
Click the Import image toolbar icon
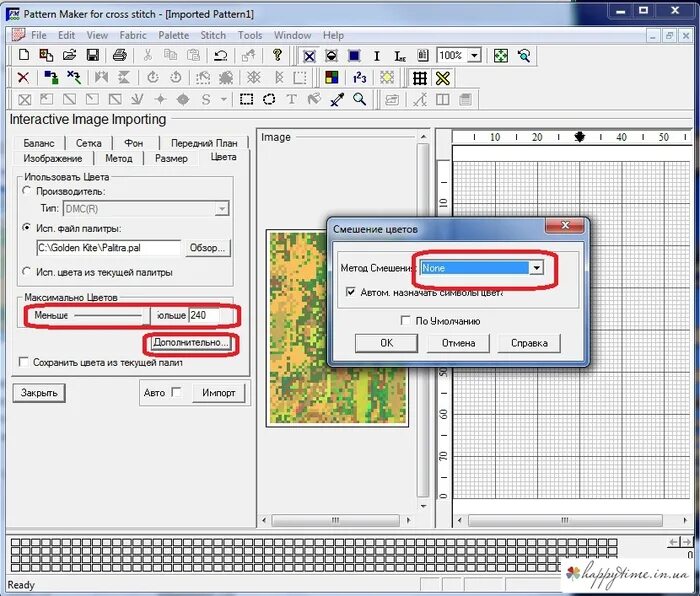[46, 55]
